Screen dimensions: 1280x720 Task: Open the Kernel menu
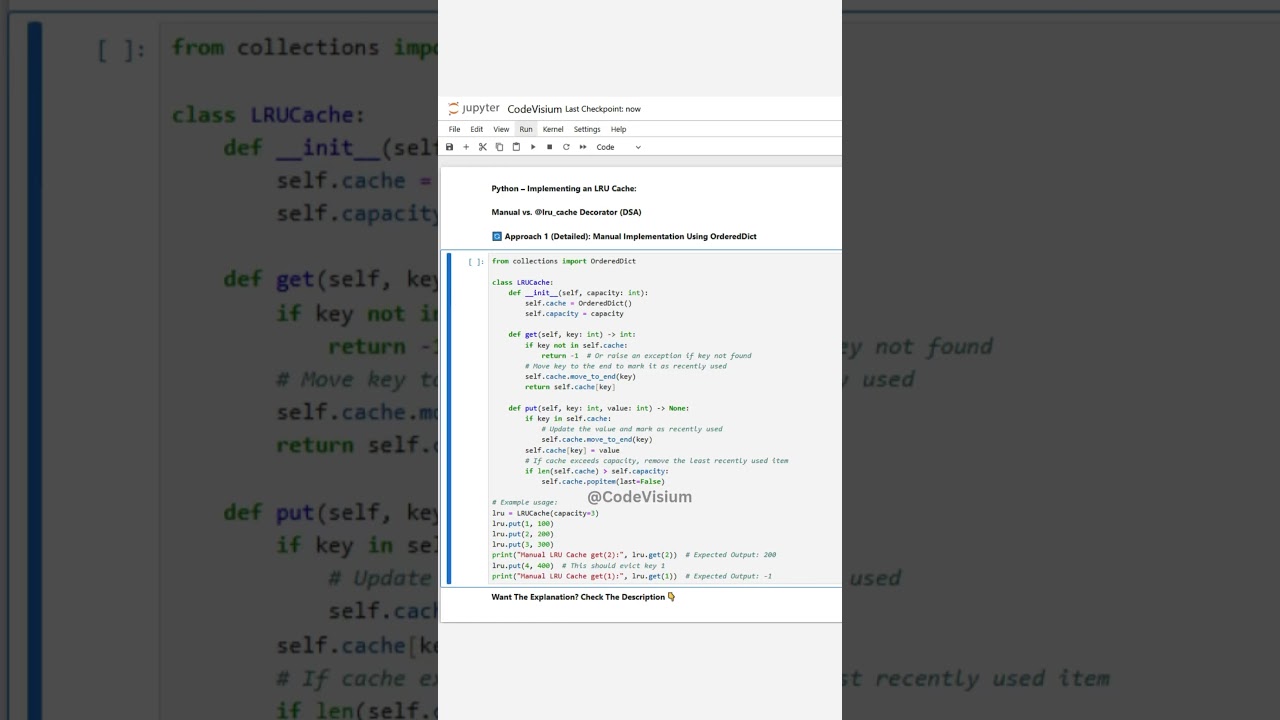point(553,129)
